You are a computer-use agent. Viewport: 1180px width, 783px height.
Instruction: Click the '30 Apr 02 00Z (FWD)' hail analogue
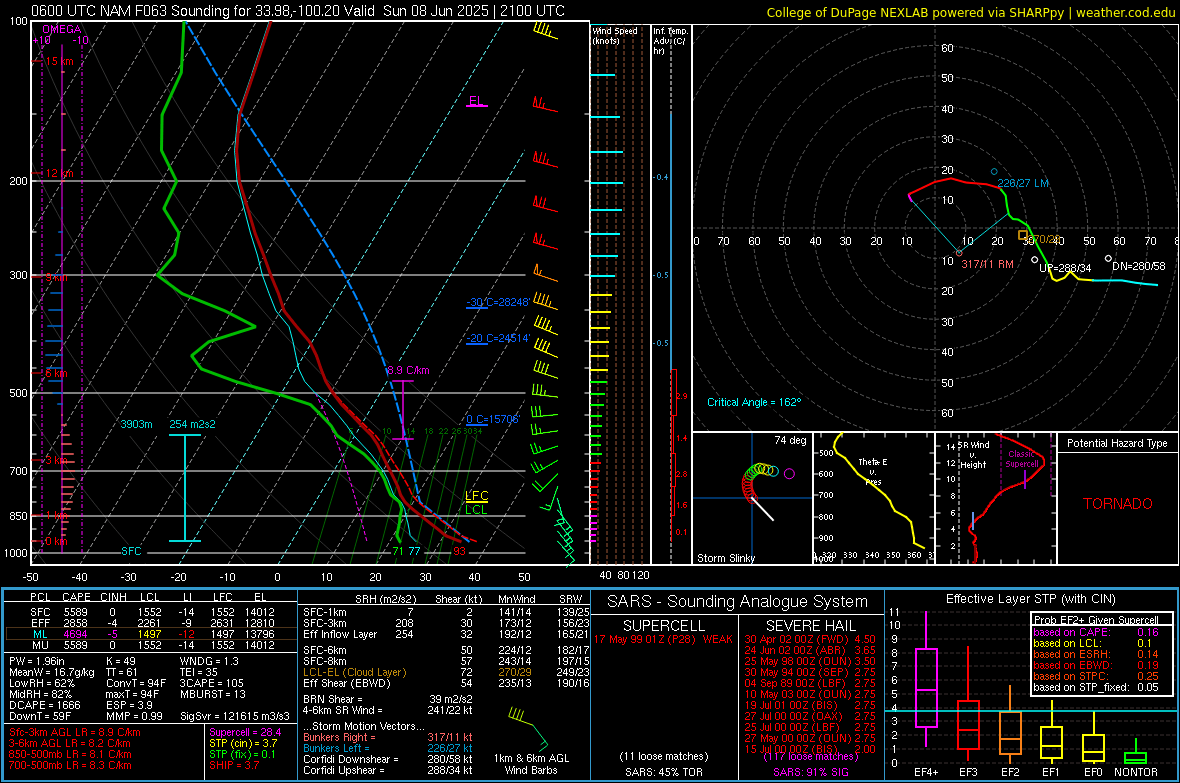pos(810,639)
